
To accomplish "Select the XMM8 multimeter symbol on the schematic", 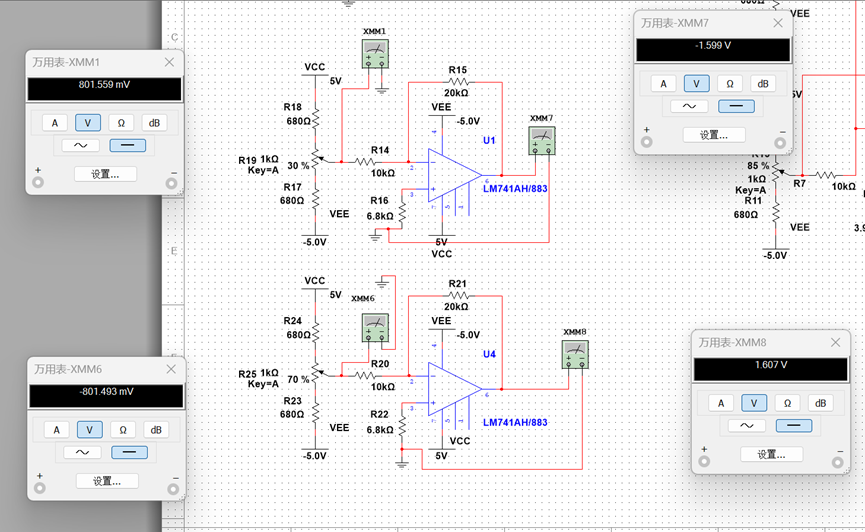I will pos(575,354).
